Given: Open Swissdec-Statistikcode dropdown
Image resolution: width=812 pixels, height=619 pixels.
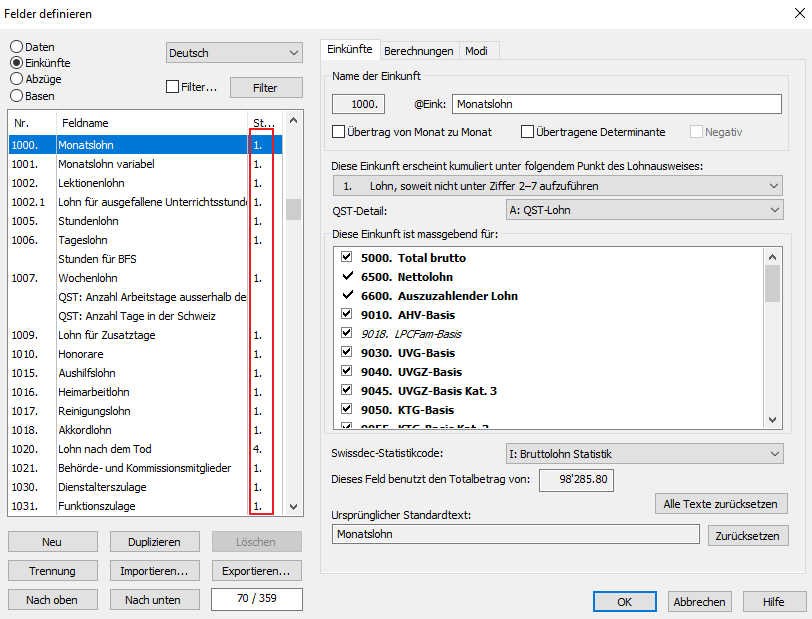Looking at the screenshot, I should point(645,454).
